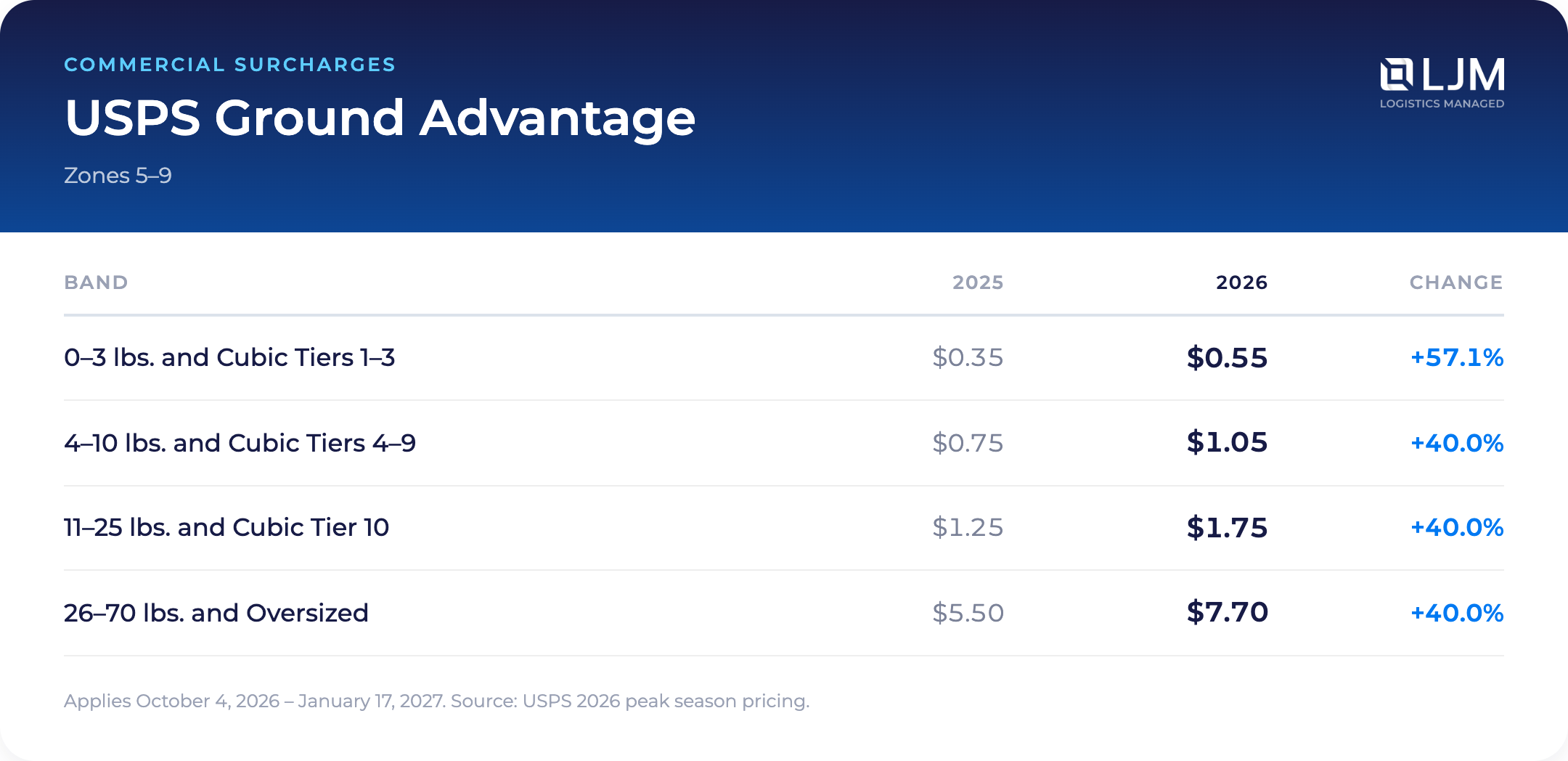The height and width of the screenshot is (761, 1568).
Task: Select the BAND column header
Action: [96, 282]
